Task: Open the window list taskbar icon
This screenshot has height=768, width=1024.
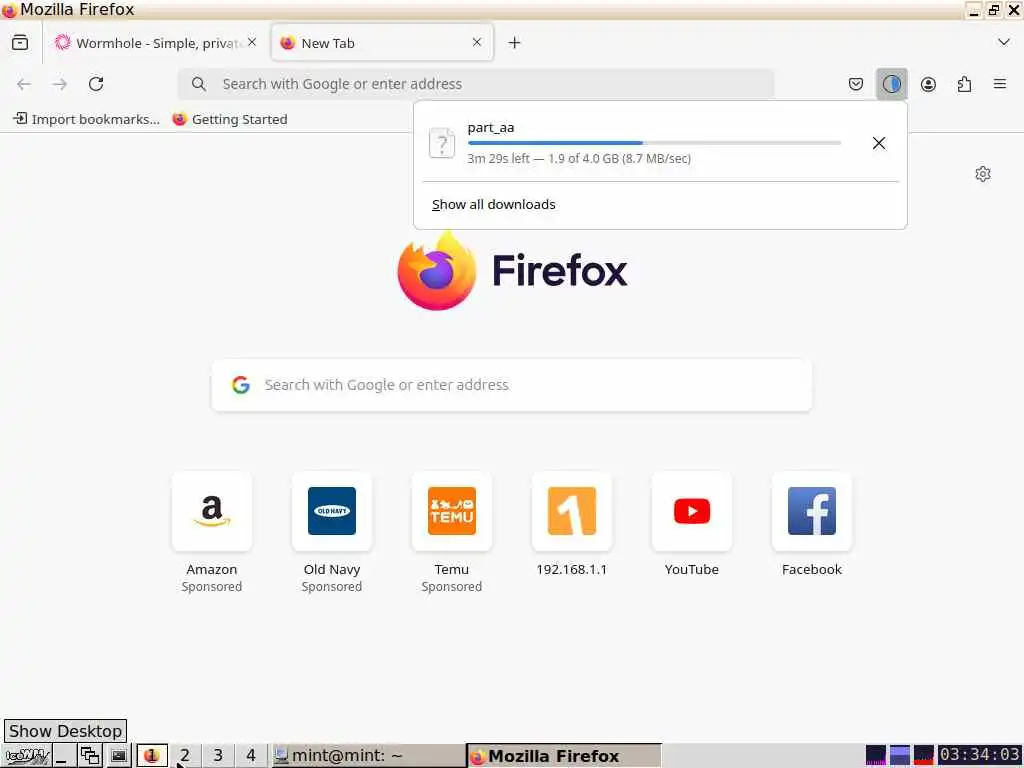Action: pyautogui.click(x=90, y=756)
